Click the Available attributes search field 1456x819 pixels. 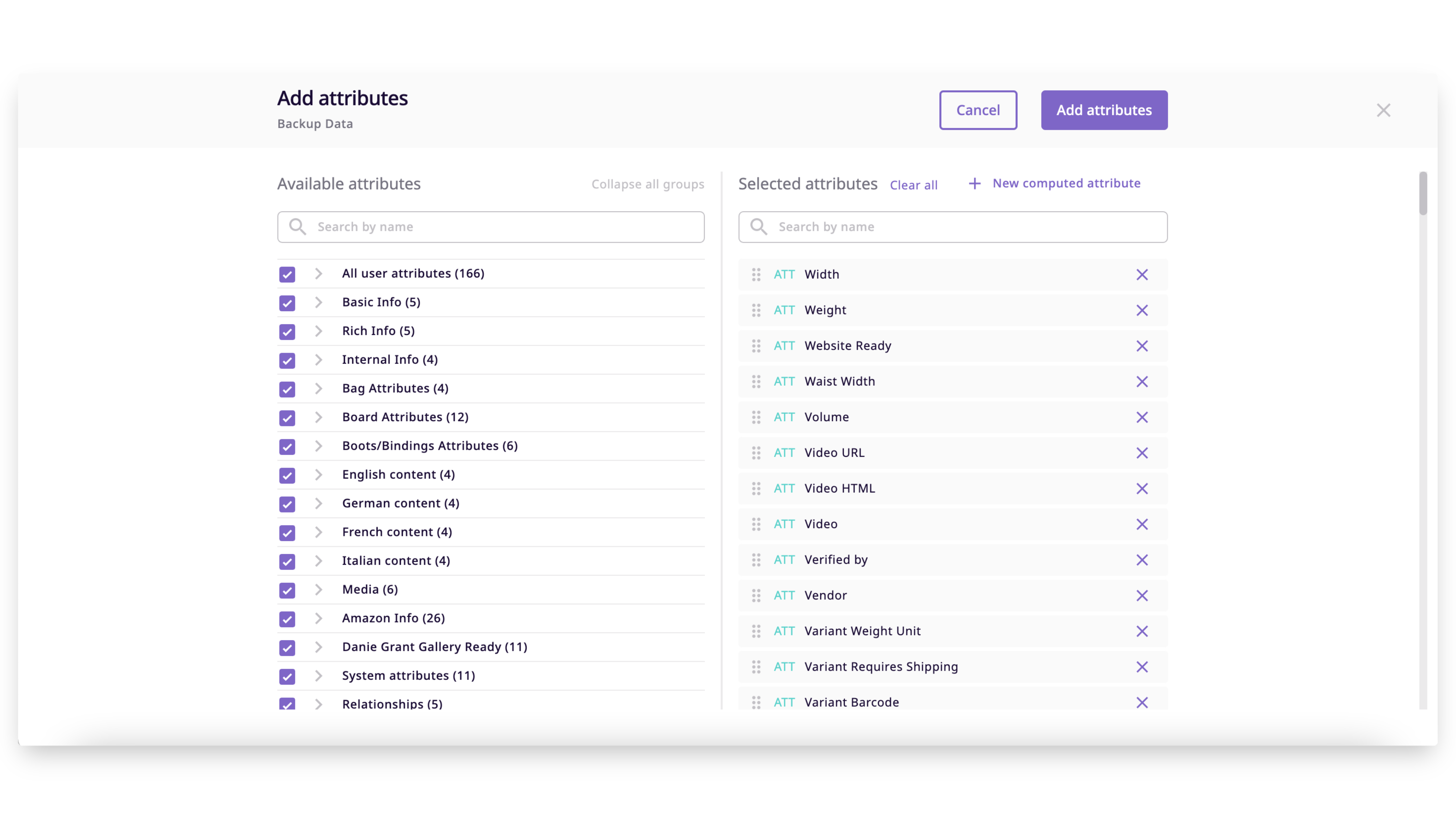tap(491, 227)
